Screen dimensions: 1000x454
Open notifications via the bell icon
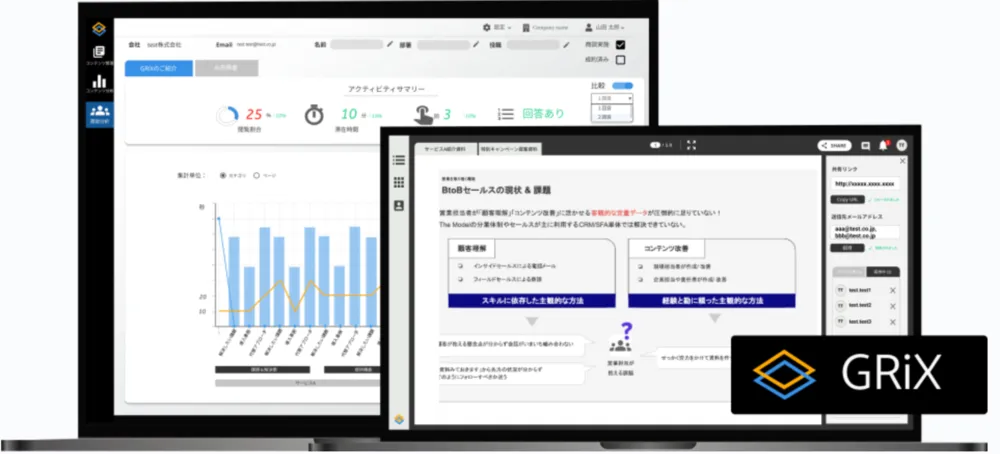(x=884, y=145)
